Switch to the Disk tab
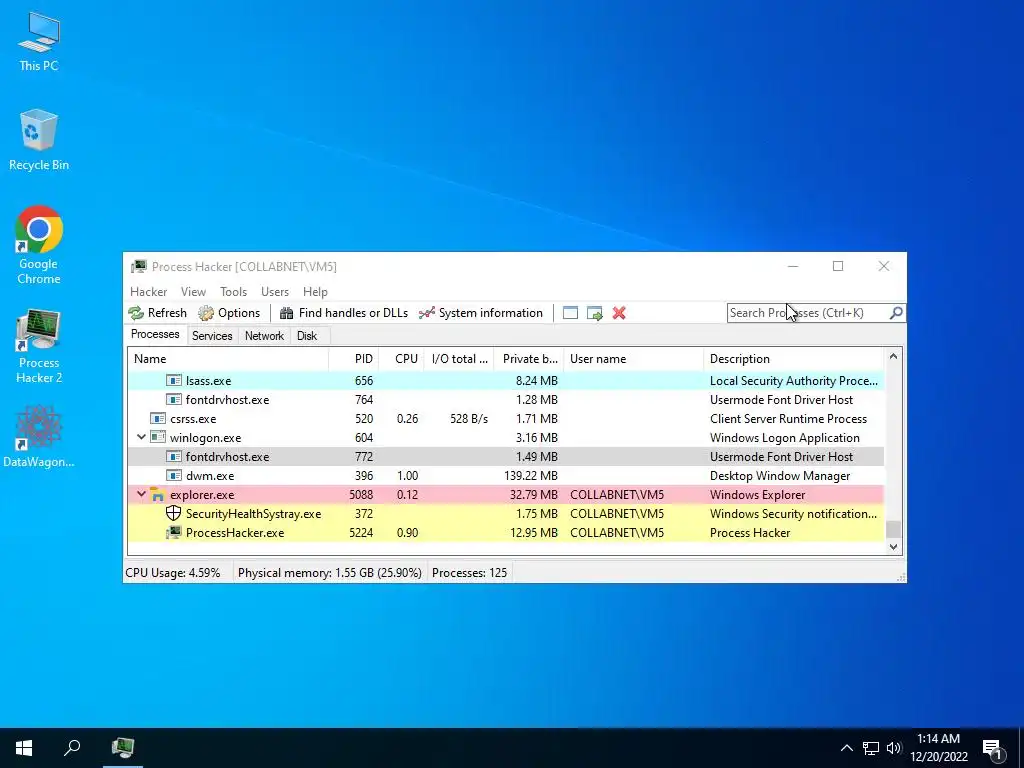Viewport: 1024px width, 768px height. (x=307, y=336)
